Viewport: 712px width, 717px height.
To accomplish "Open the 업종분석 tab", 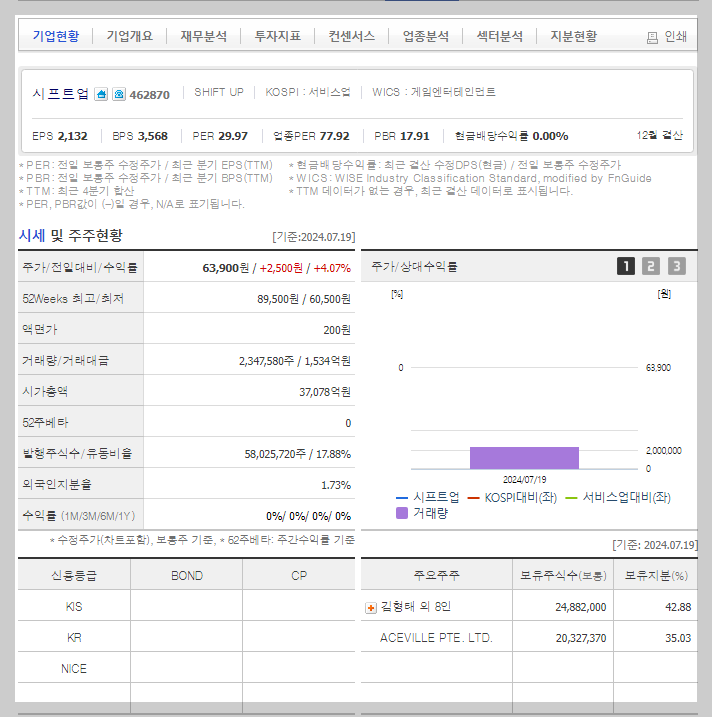I will tap(426, 36).
